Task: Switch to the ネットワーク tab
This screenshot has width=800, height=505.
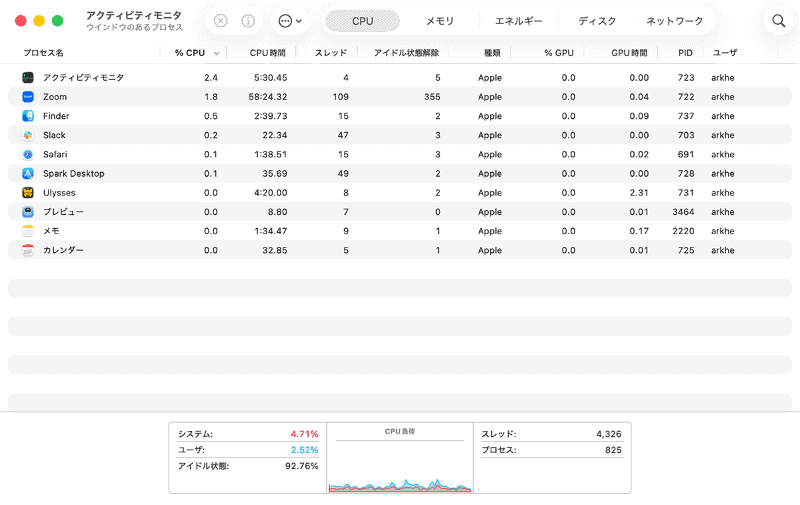Action: [674, 21]
